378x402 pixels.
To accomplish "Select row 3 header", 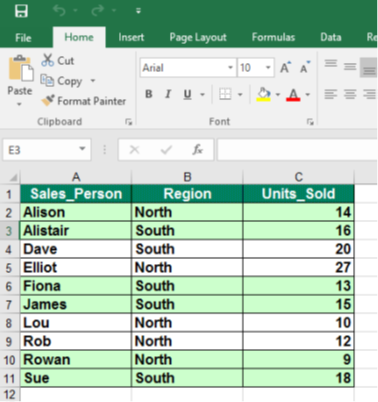I will 9,231.
